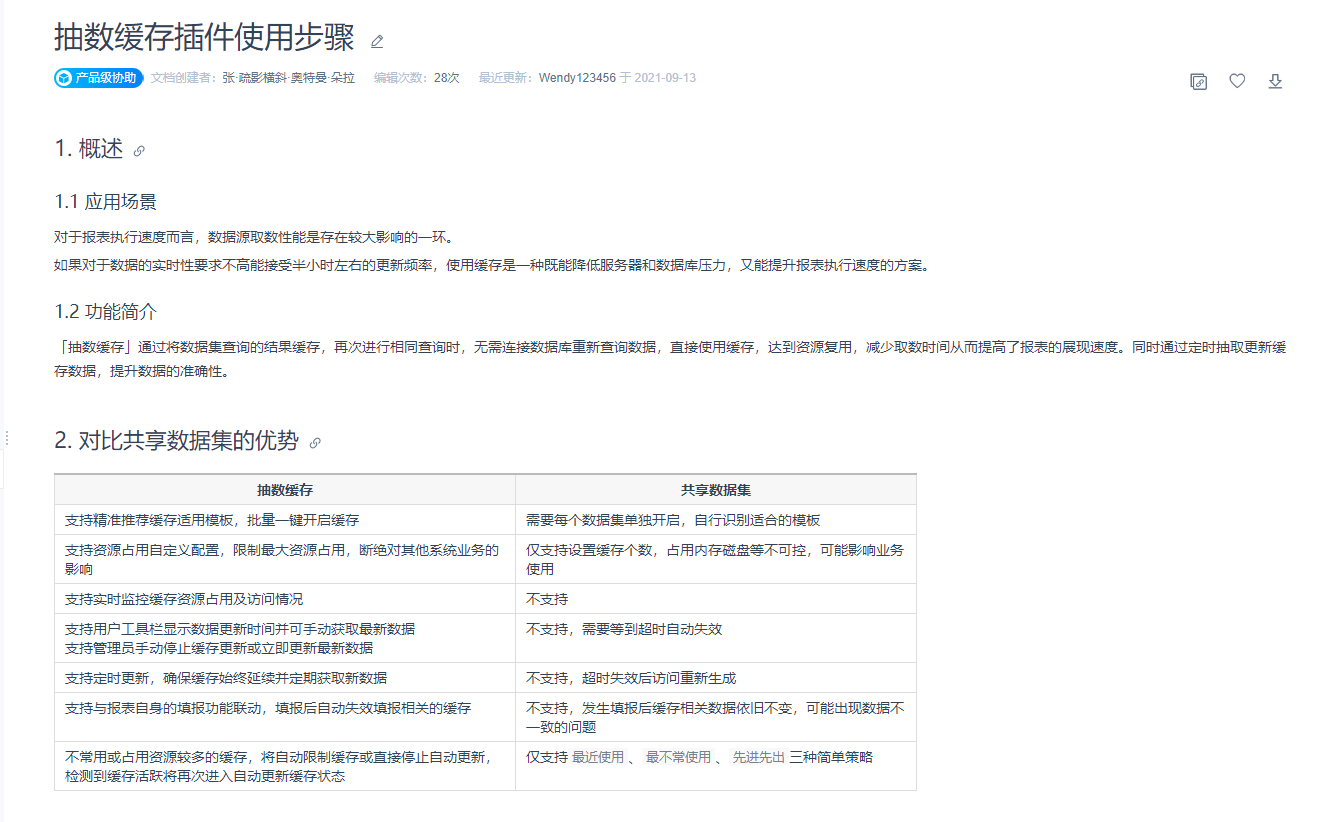1343x822 pixels.
Task: Click cell 支持定时更新，确保缓存始终延续并定期获取新数据
Action: [x=285, y=678]
